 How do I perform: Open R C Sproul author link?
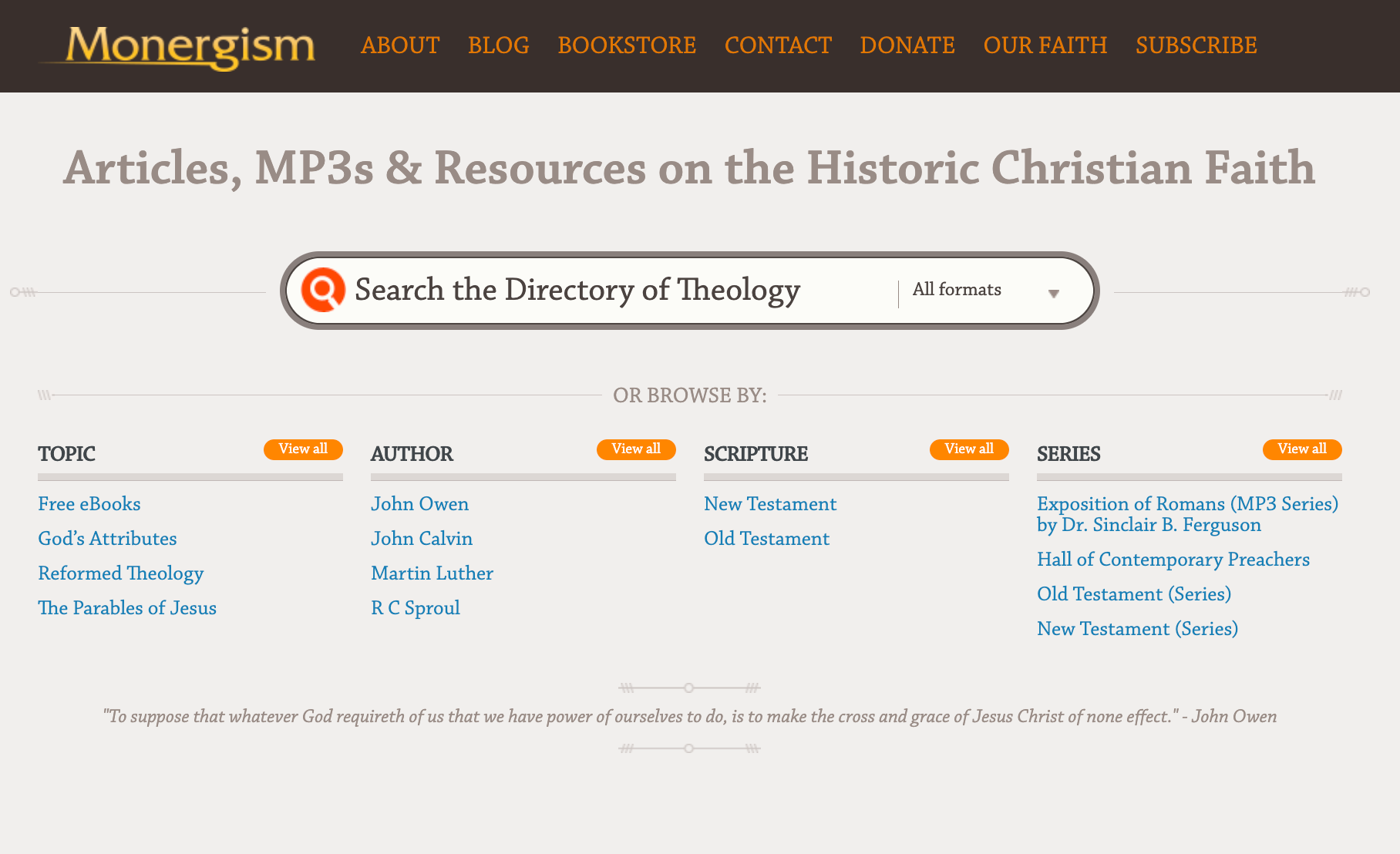416,609
